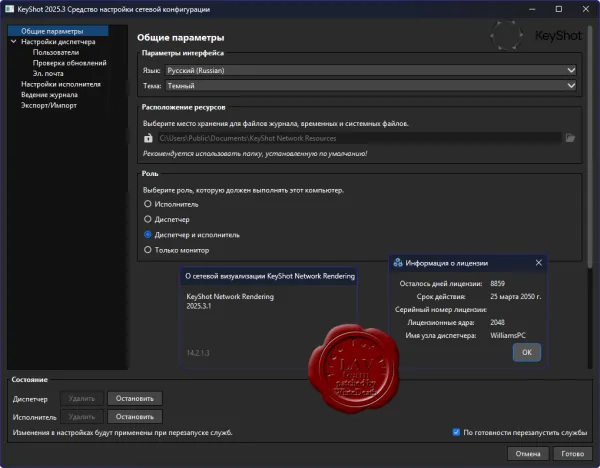Toggle По готовности перезапустить службы checkbox
600x468 pixels.
tap(456, 432)
